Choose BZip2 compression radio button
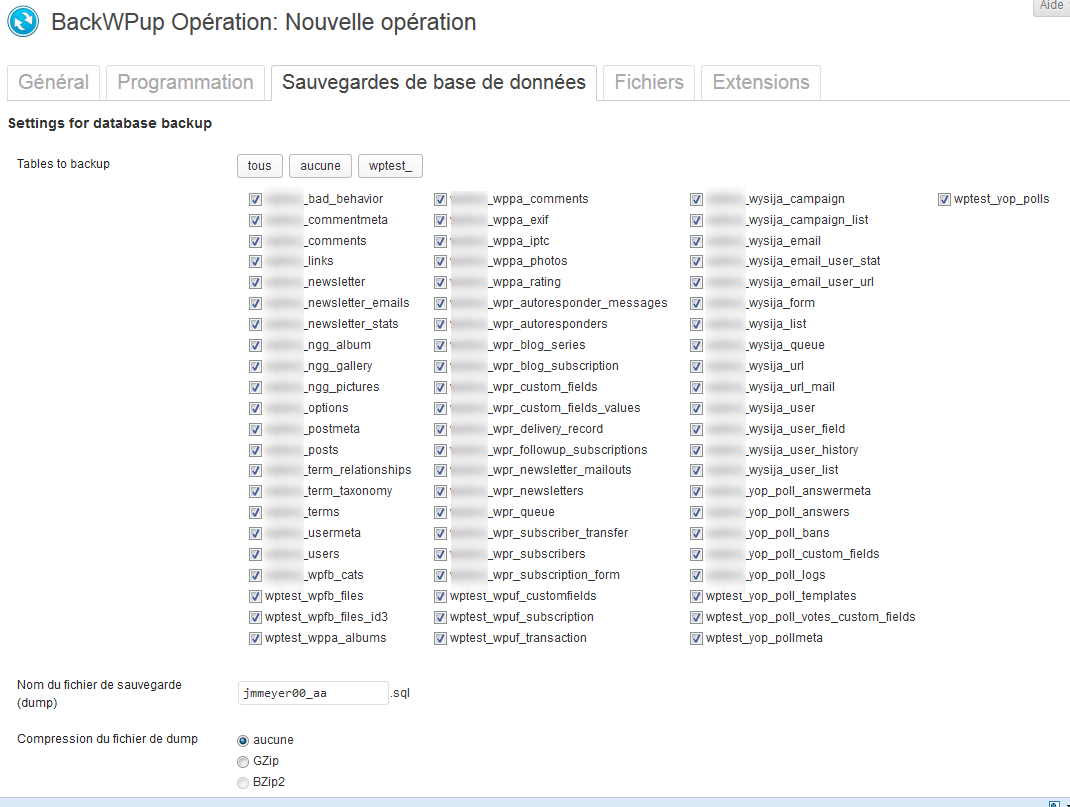The height and width of the screenshot is (807, 1070). 243,783
